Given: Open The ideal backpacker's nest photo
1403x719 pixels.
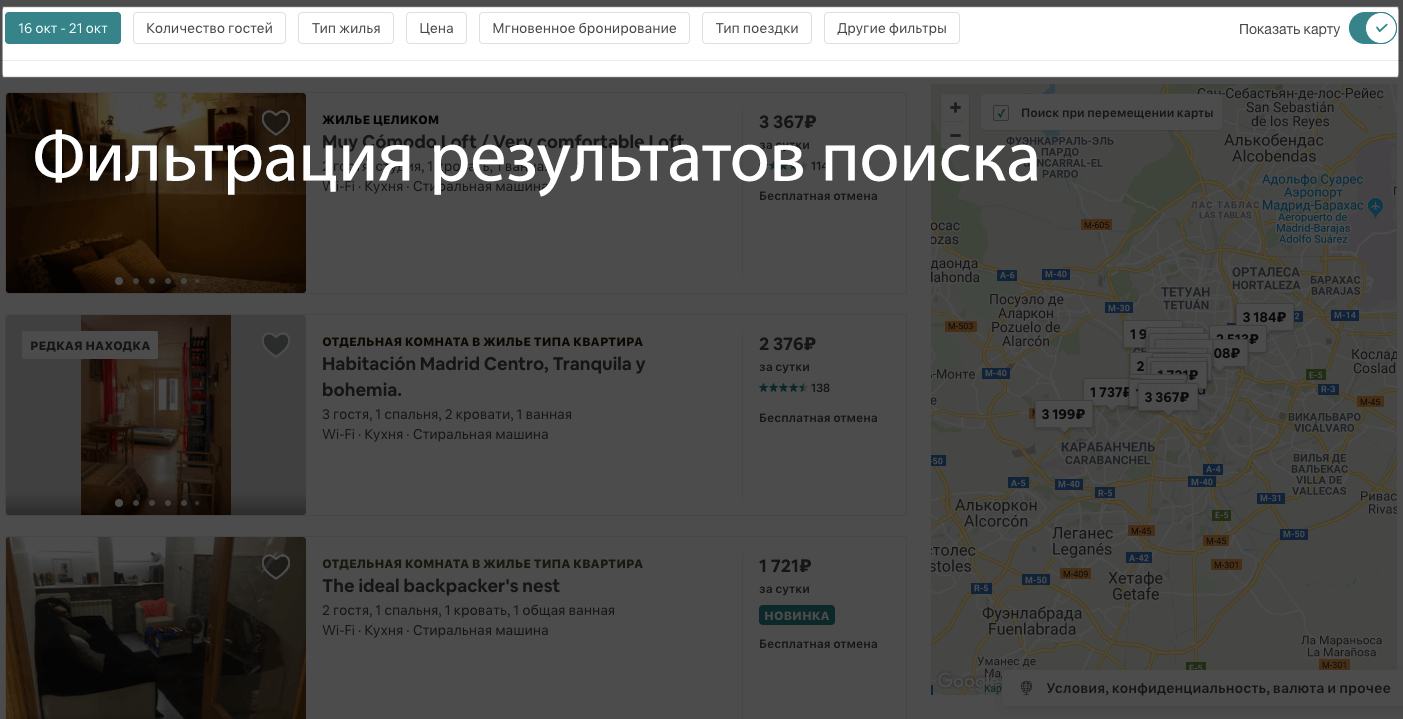Looking at the screenshot, I should (156, 628).
